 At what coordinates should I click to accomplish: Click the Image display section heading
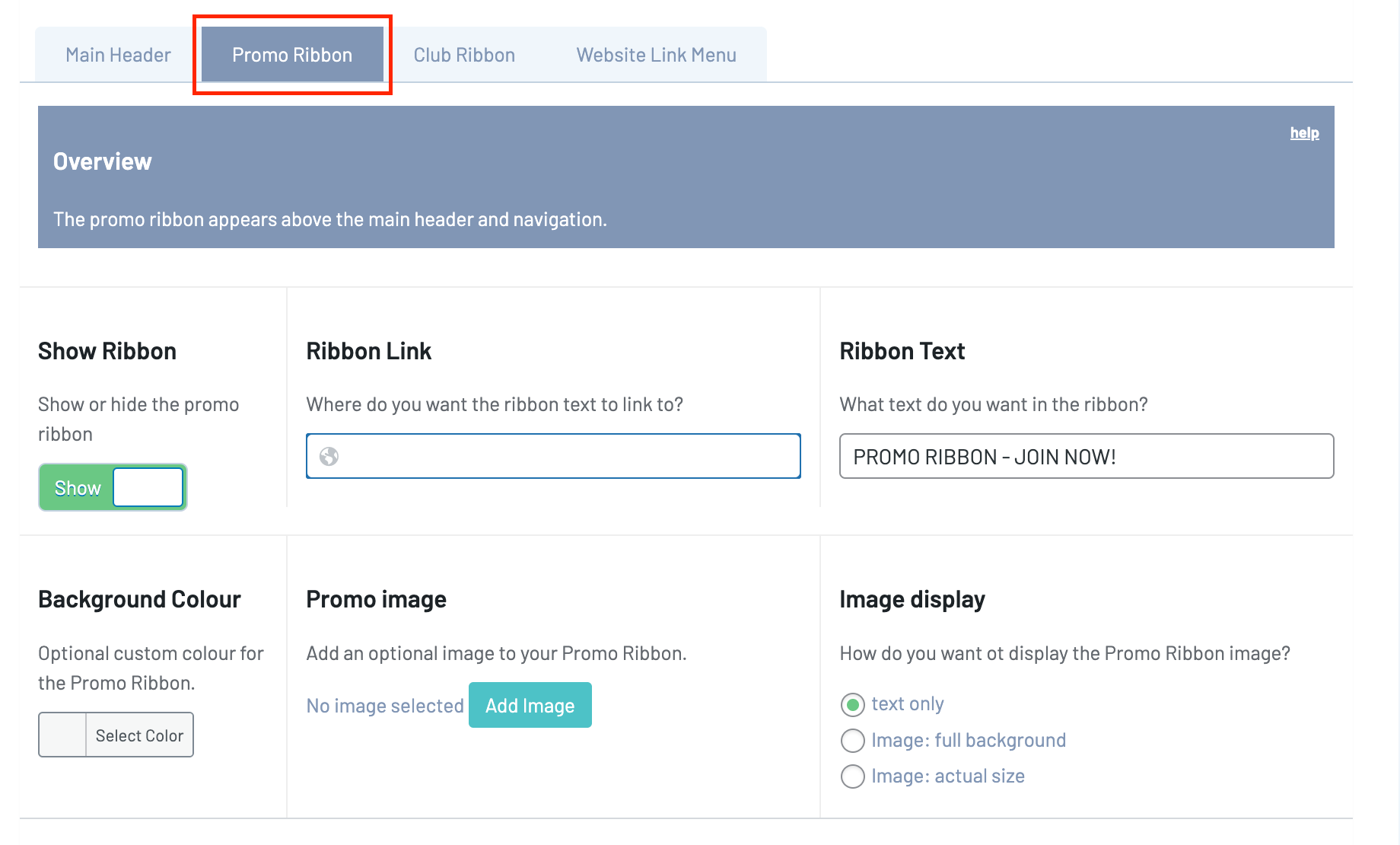click(x=912, y=600)
